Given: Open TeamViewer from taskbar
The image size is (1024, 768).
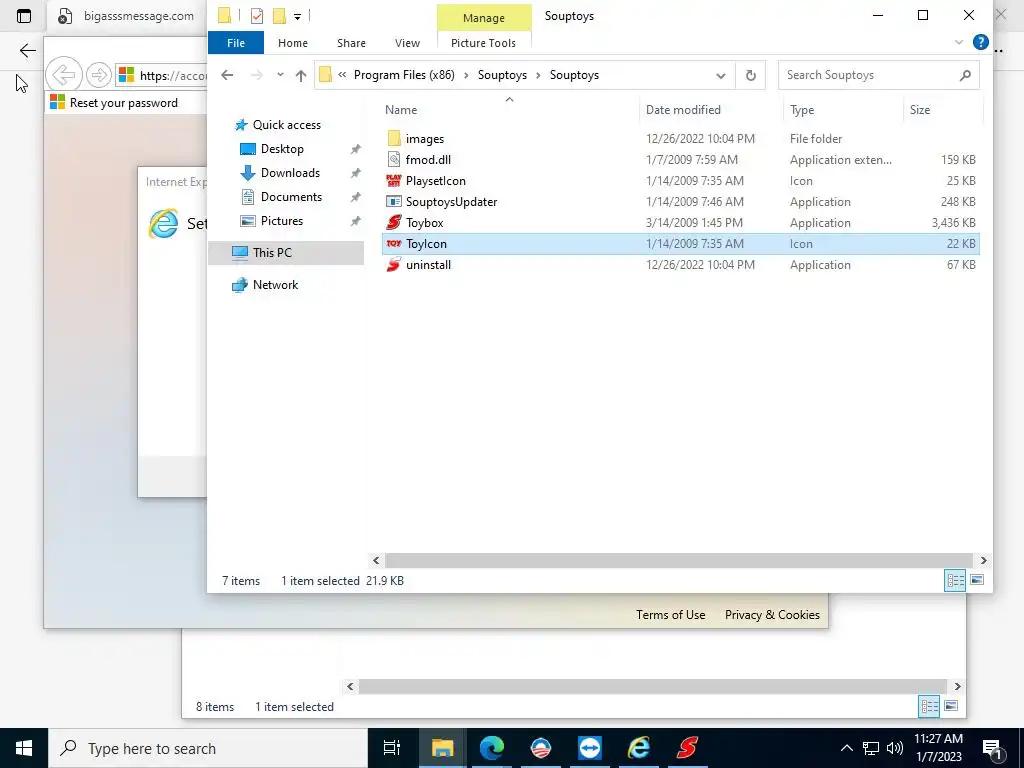Looking at the screenshot, I should pyautogui.click(x=590, y=748).
